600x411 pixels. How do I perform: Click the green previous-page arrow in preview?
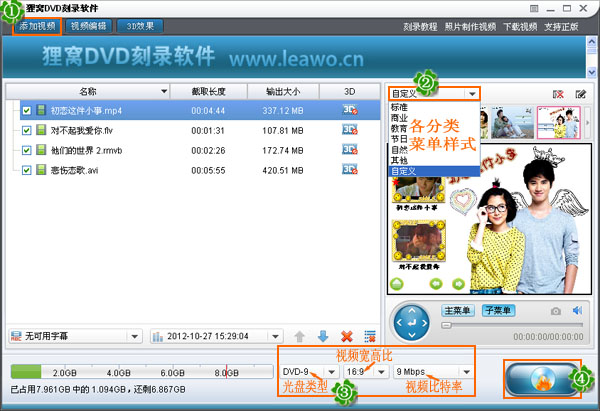point(436,284)
